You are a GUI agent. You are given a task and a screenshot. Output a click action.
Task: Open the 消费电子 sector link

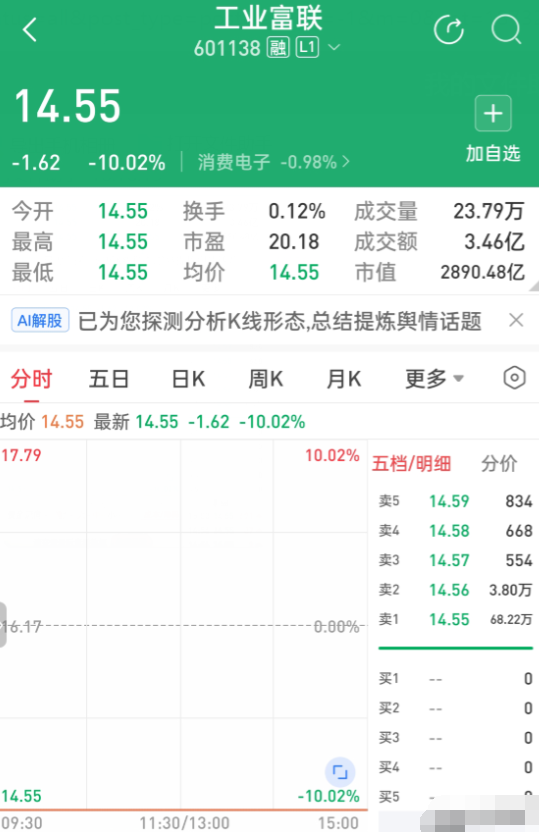click(273, 162)
